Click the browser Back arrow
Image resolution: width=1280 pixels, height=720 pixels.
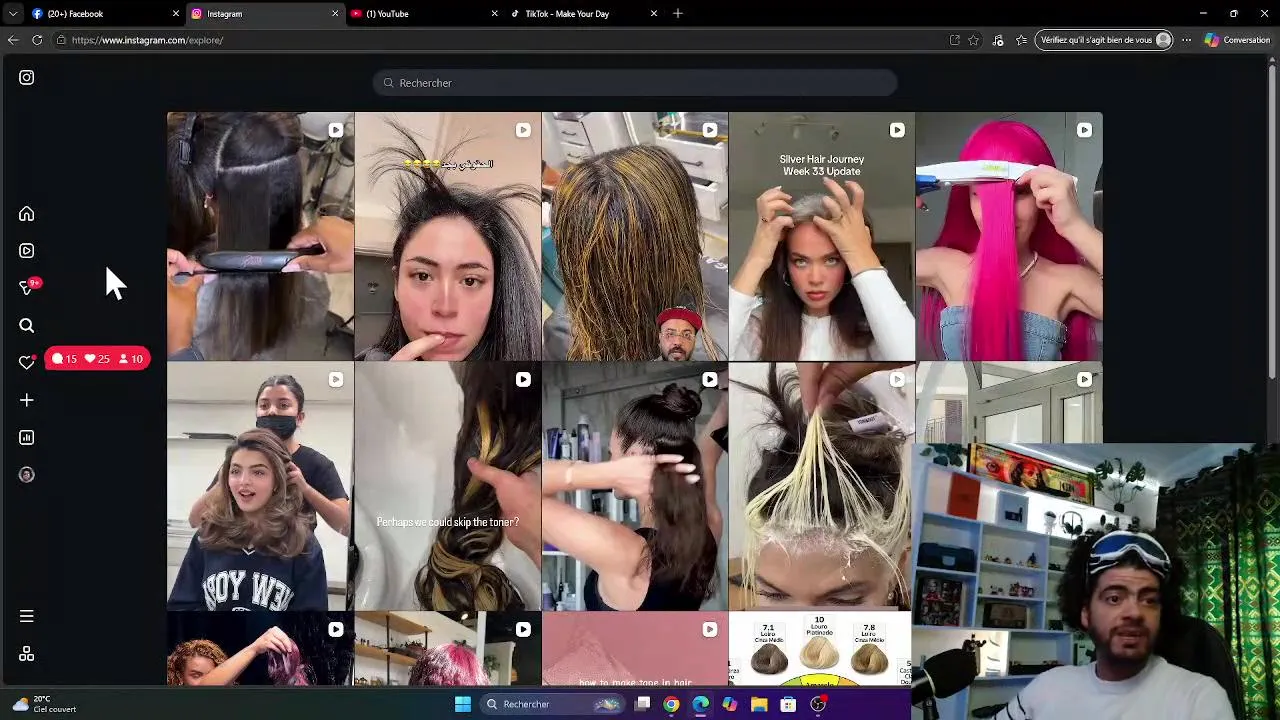(x=12, y=40)
